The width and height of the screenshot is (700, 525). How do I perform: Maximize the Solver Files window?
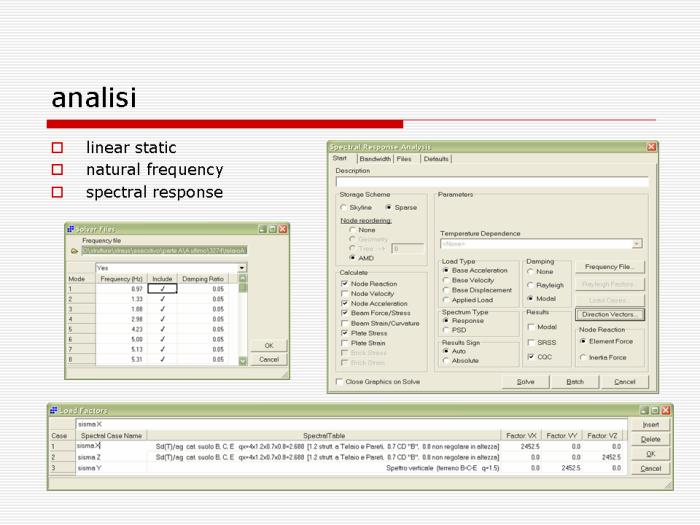(x=271, y=229)
